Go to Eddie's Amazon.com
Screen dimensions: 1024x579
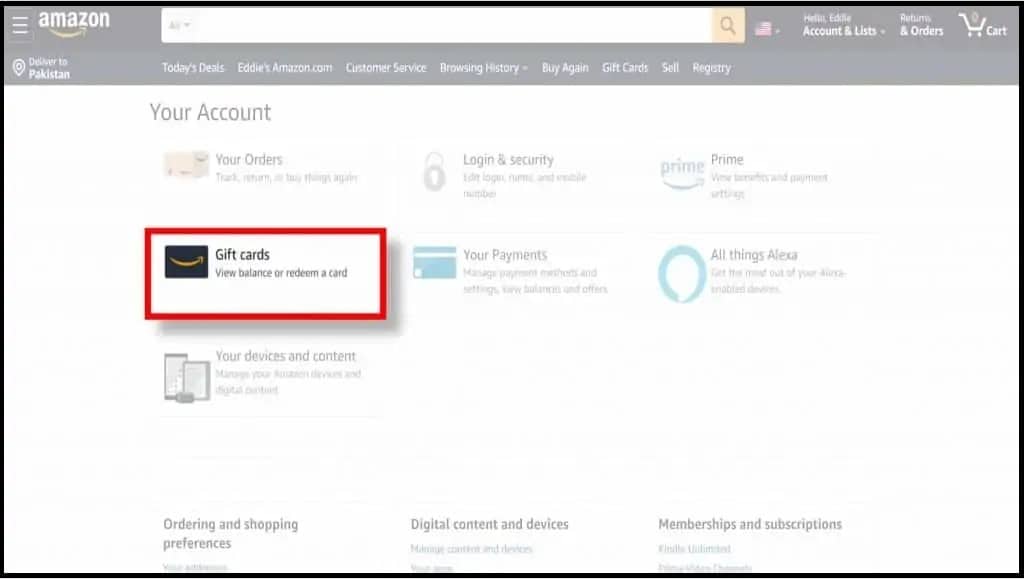pyautogui.click(x=285, y=68)
